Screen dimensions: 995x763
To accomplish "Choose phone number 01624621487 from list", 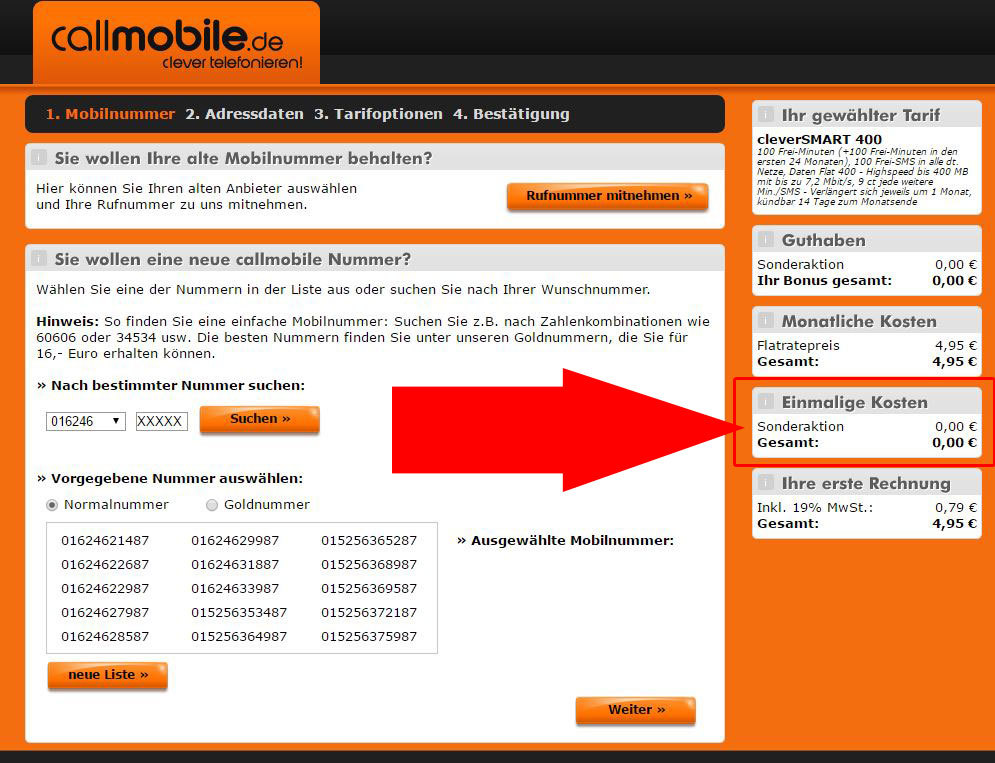I will [x=105, y=541].
